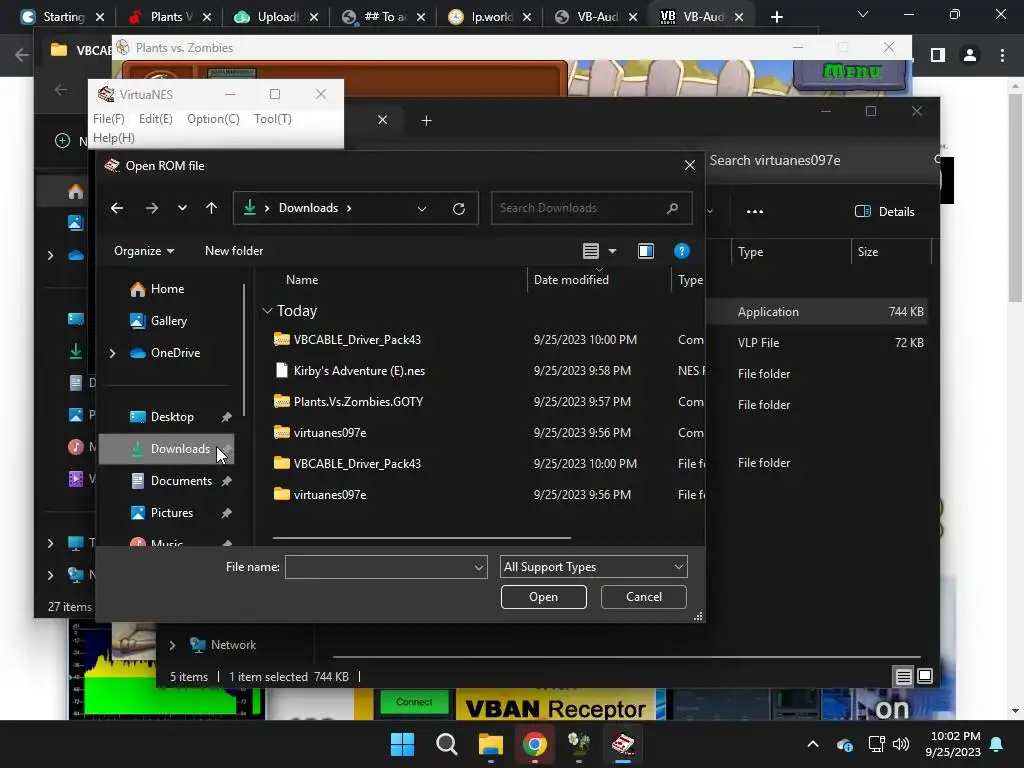Open volume icon in system tray

click(901, 744)
